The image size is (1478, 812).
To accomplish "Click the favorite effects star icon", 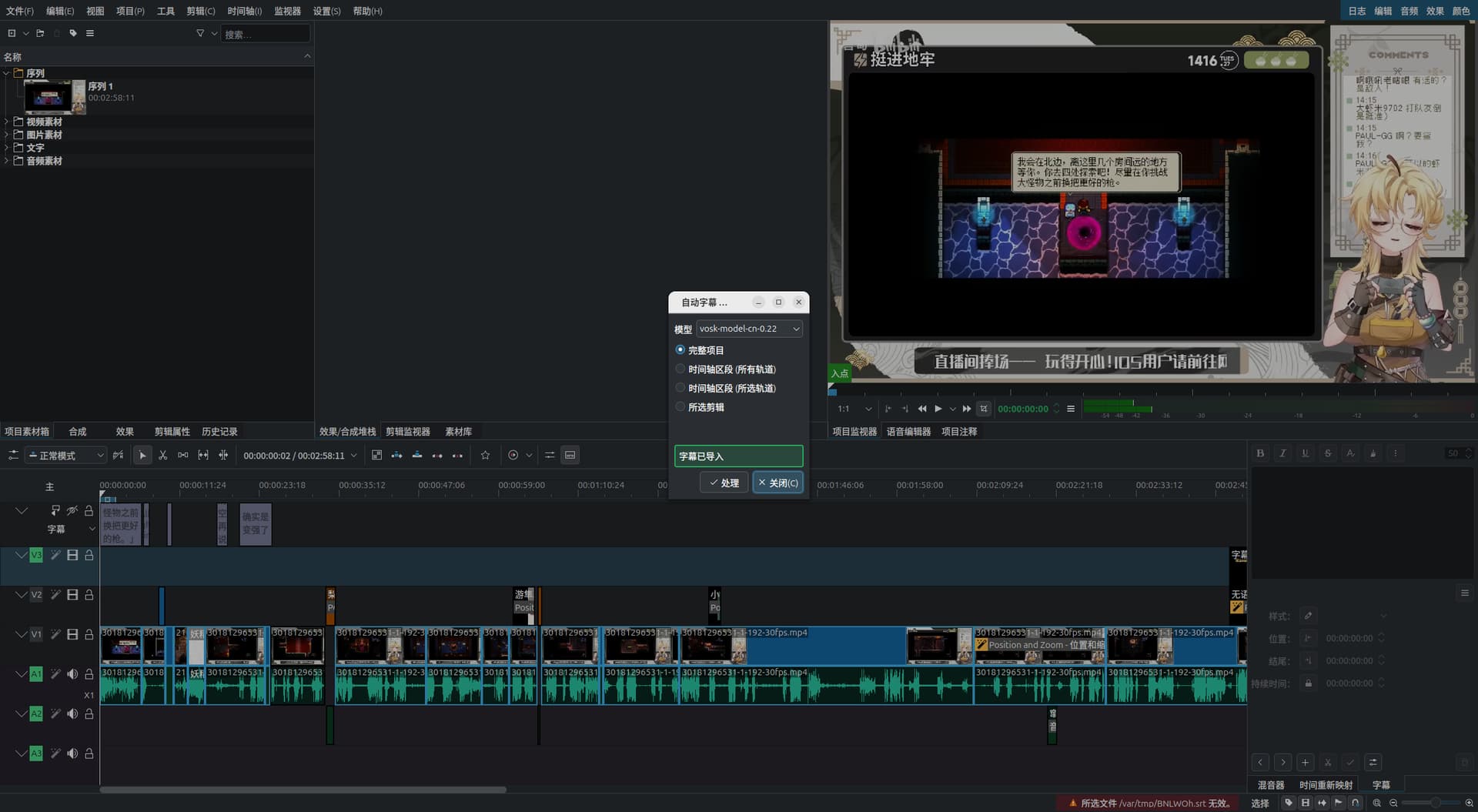I will click(485, 455).
